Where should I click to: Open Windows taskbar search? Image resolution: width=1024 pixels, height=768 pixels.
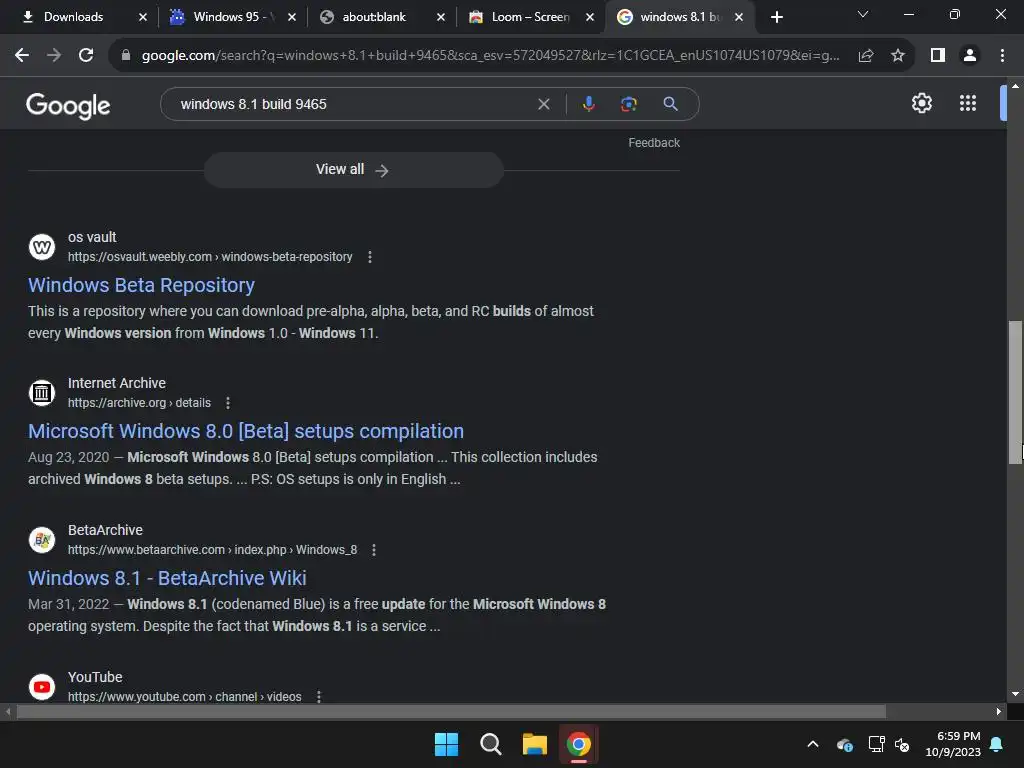pyautogui.click(x=490, y=744)
